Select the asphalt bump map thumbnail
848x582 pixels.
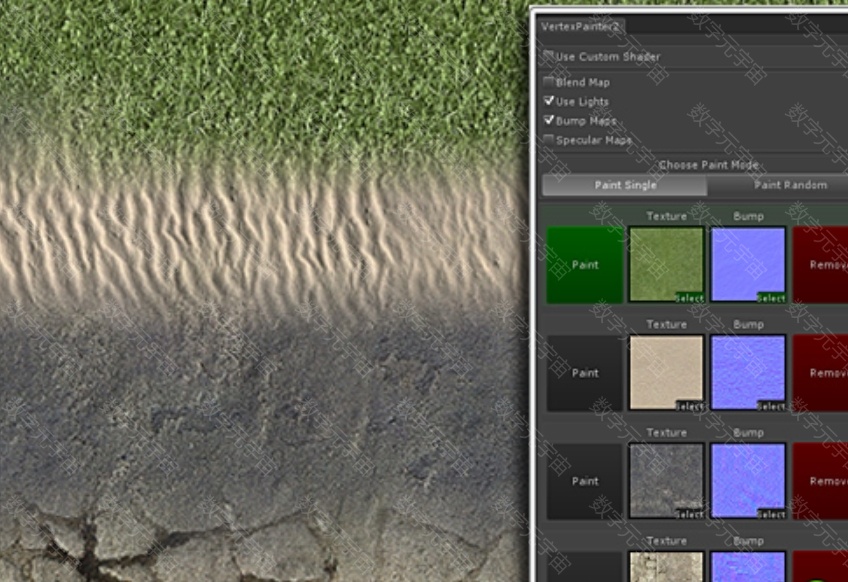[748, 481]
